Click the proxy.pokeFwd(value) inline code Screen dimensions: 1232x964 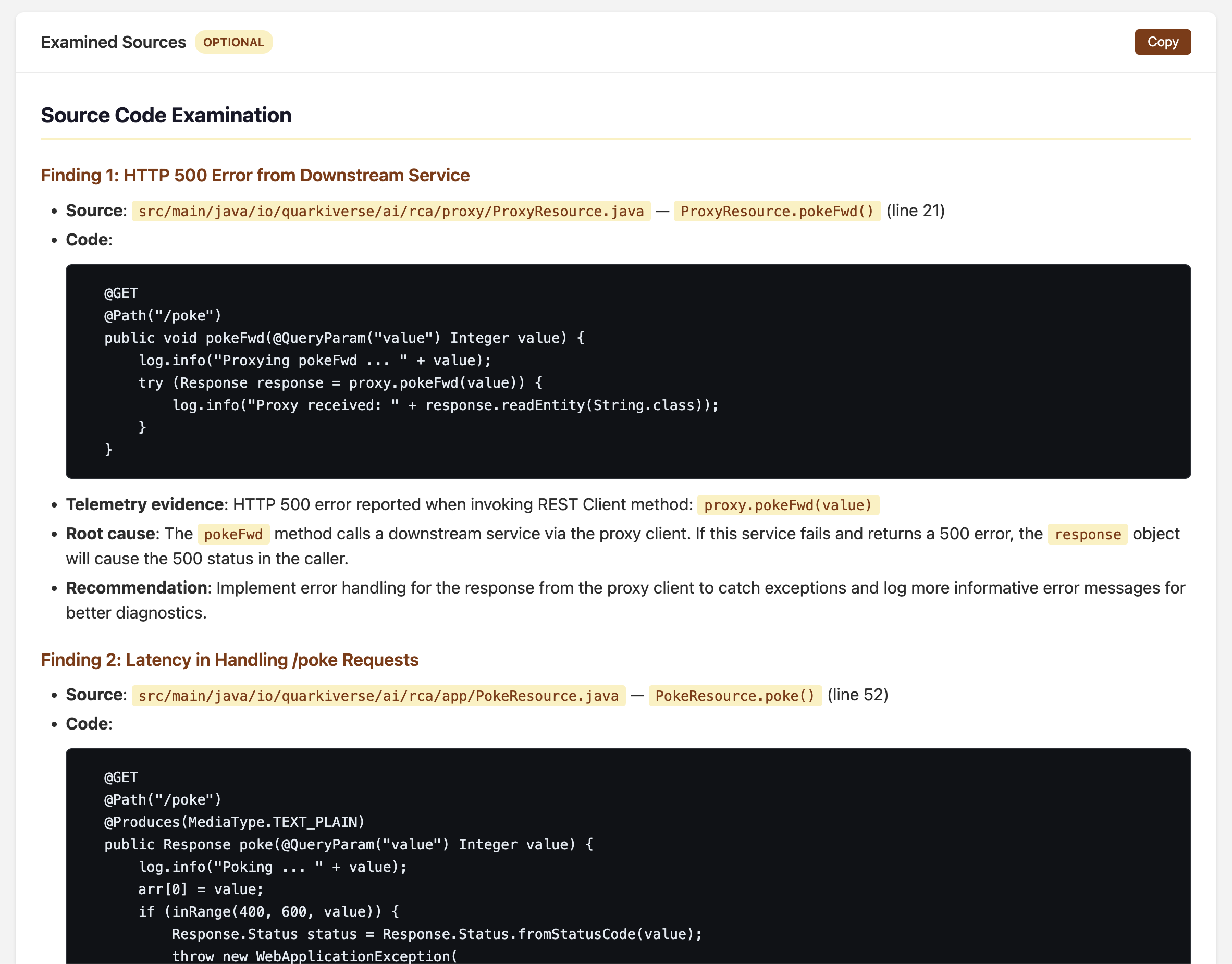tap(788, 505)
